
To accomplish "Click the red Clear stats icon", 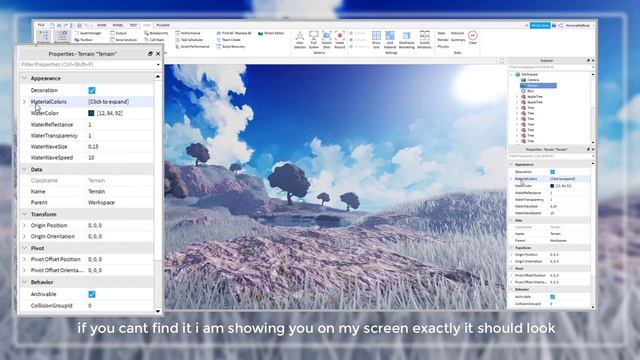I will pyautogui.click(x=473, y=37).
